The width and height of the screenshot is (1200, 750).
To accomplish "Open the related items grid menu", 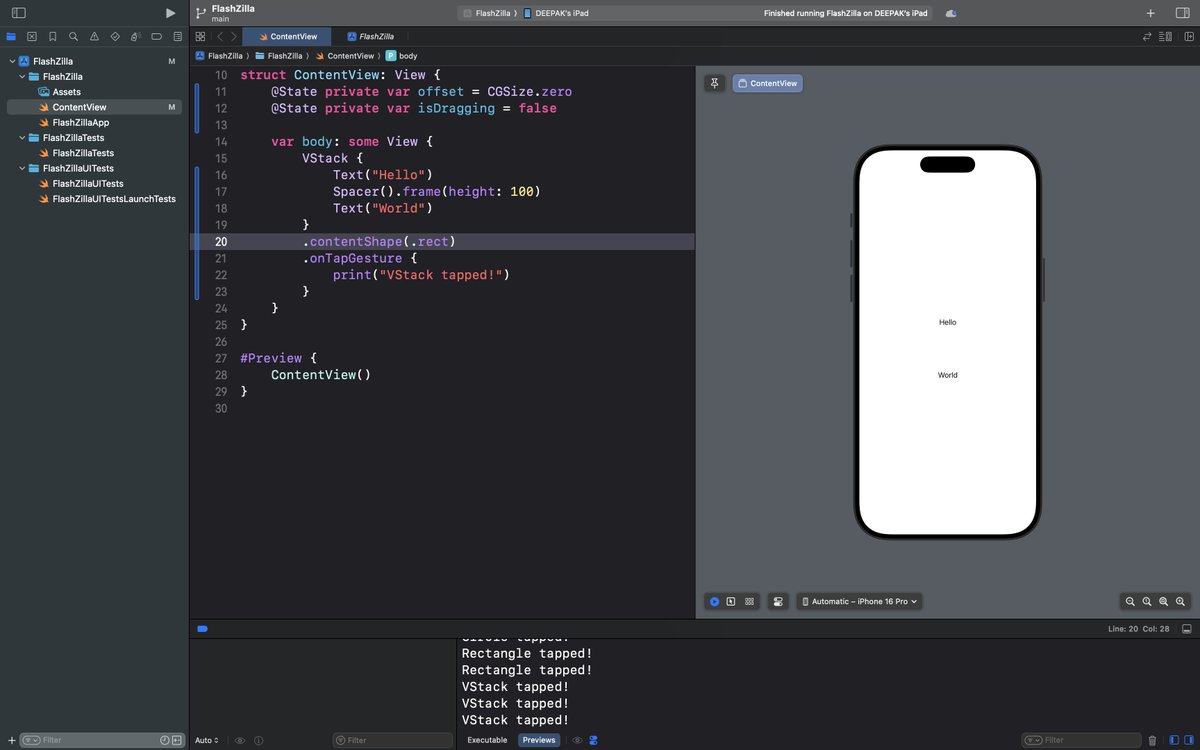I will coord(200,36).
